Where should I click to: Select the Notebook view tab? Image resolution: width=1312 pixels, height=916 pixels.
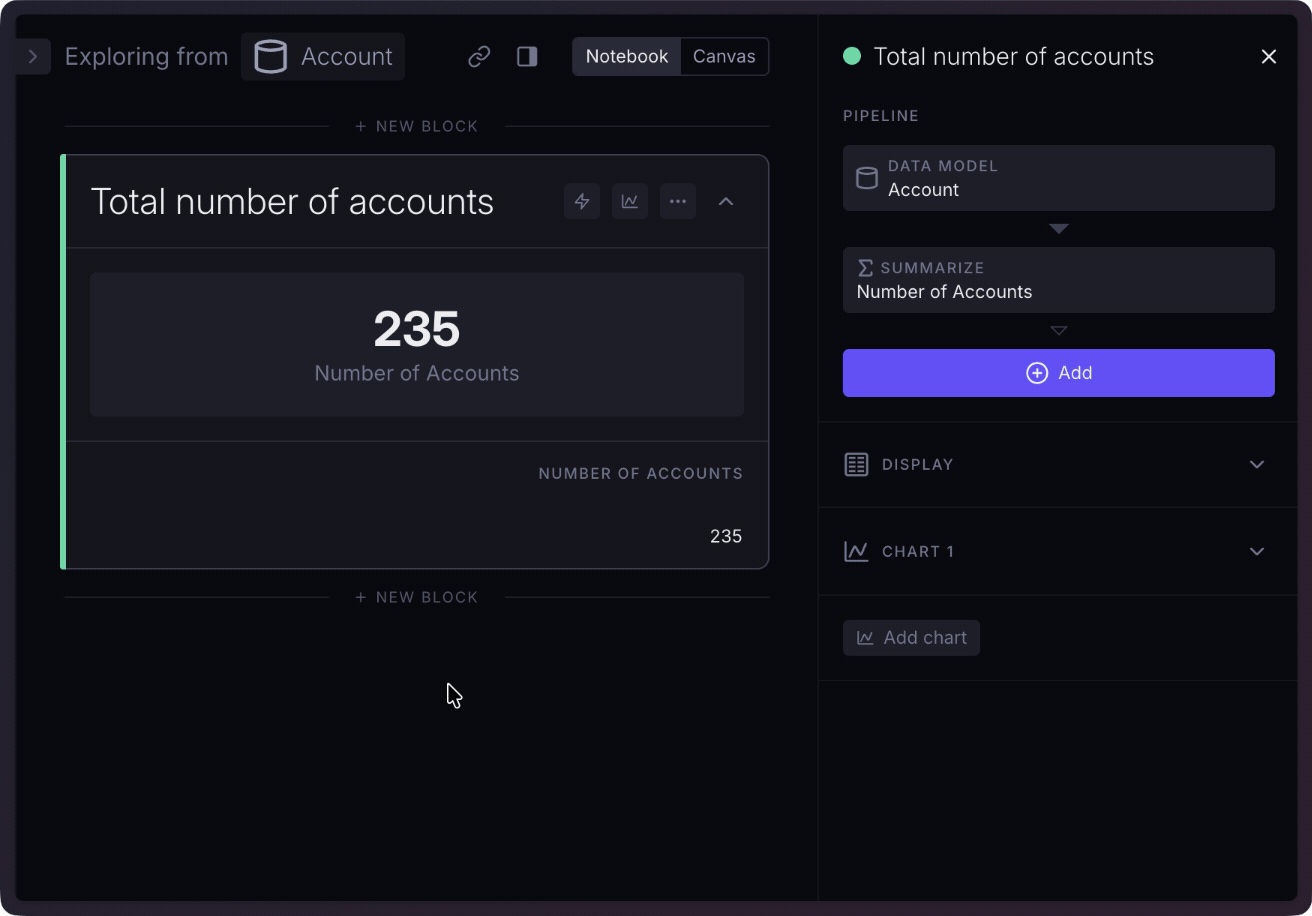(627, 57)
